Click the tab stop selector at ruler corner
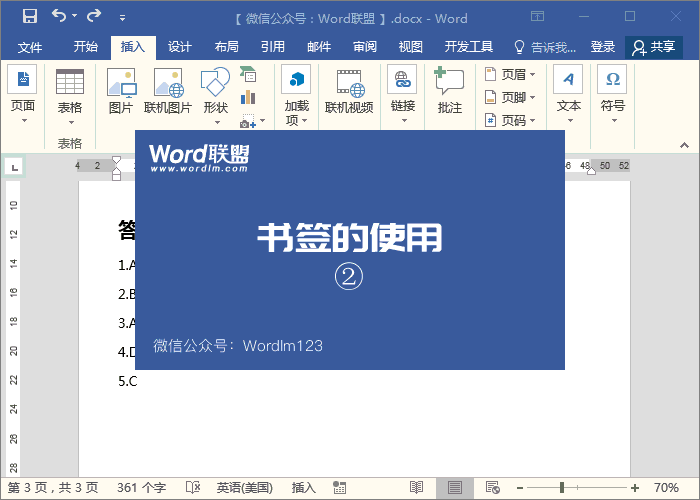 tap(14, 167)
